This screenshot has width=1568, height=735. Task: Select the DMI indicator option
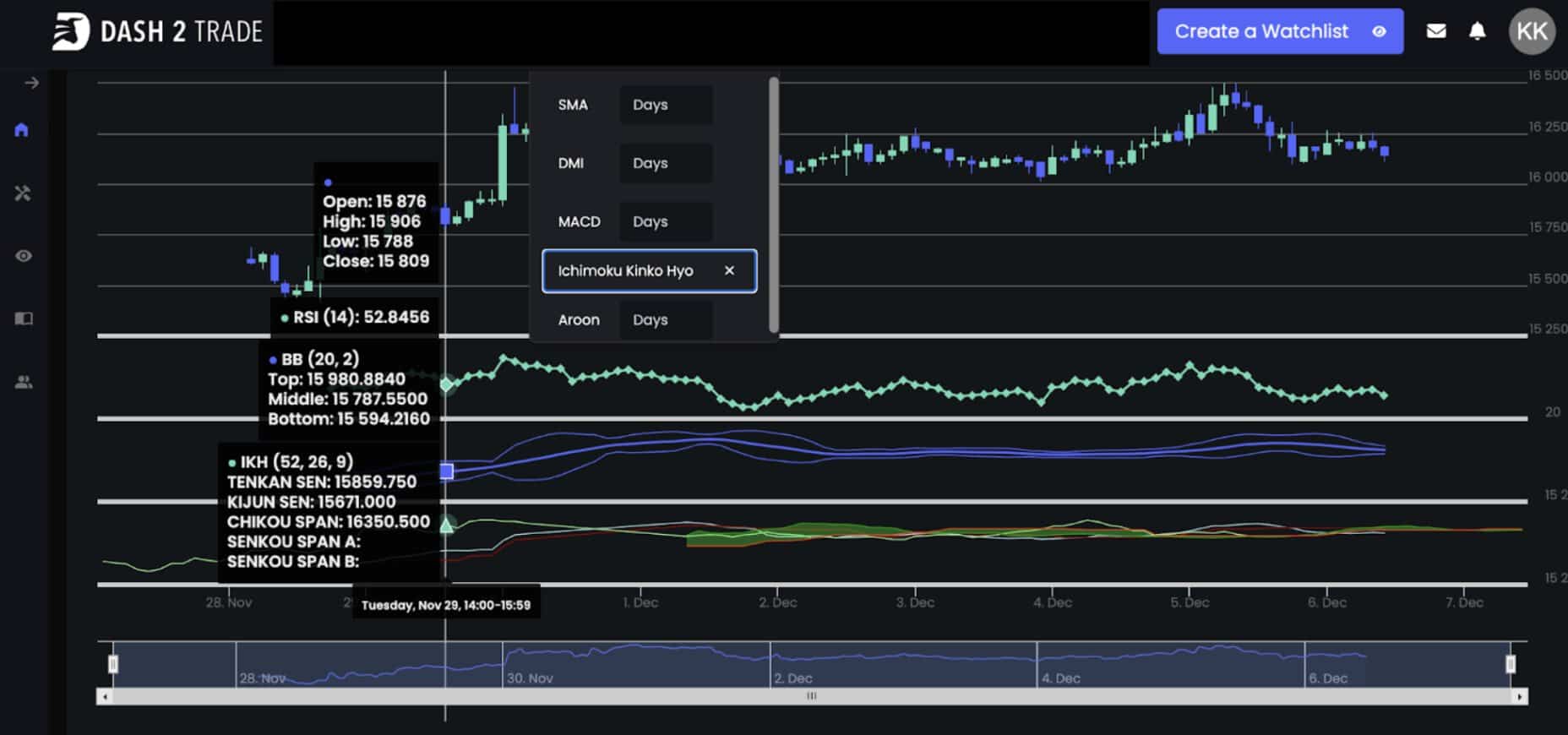[x=571, y=163]
